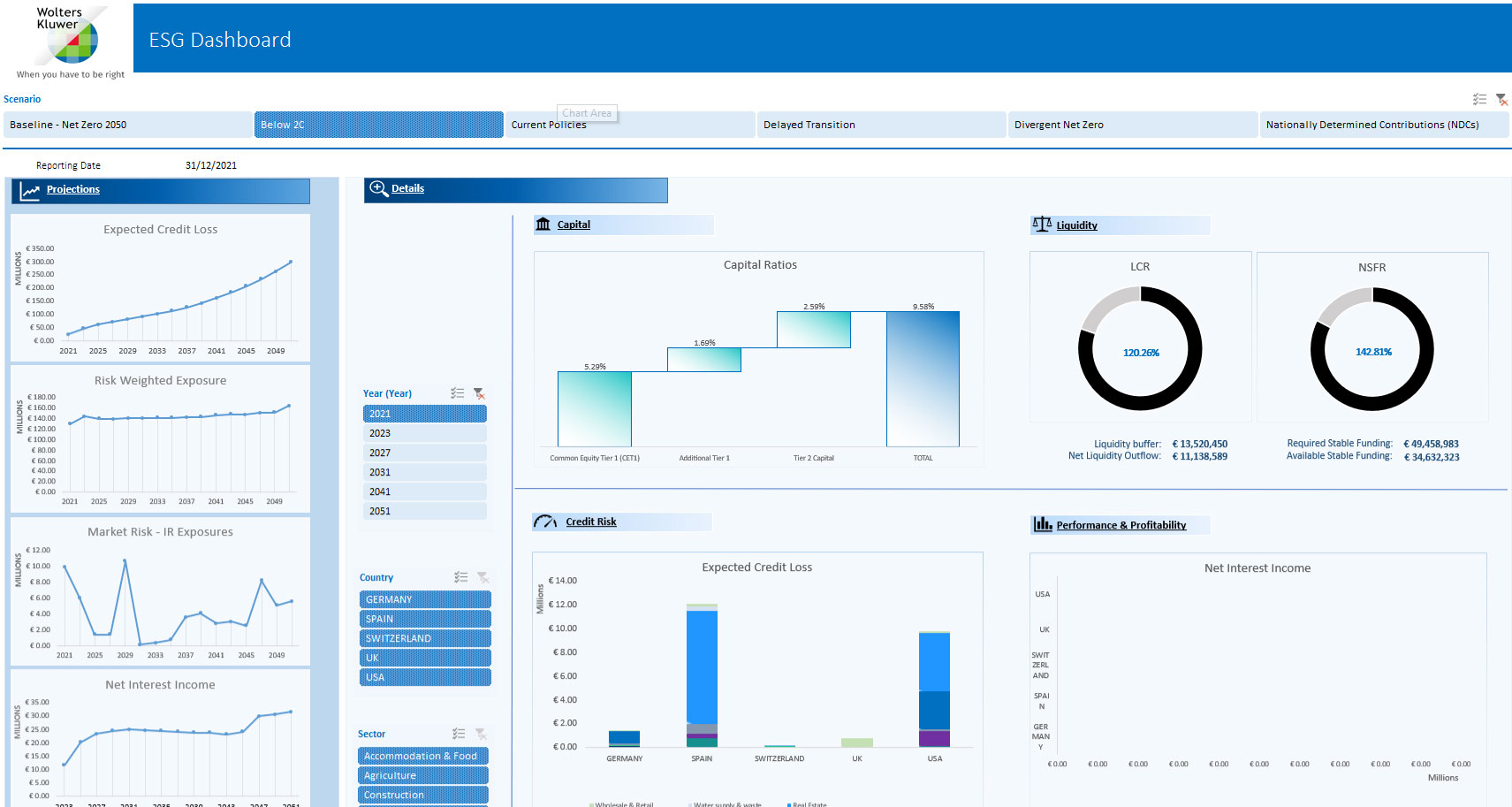Toggle Agriculture in the Sector slicer
The width and height of the screenshot is (1512, 807).
coord(424,775)
